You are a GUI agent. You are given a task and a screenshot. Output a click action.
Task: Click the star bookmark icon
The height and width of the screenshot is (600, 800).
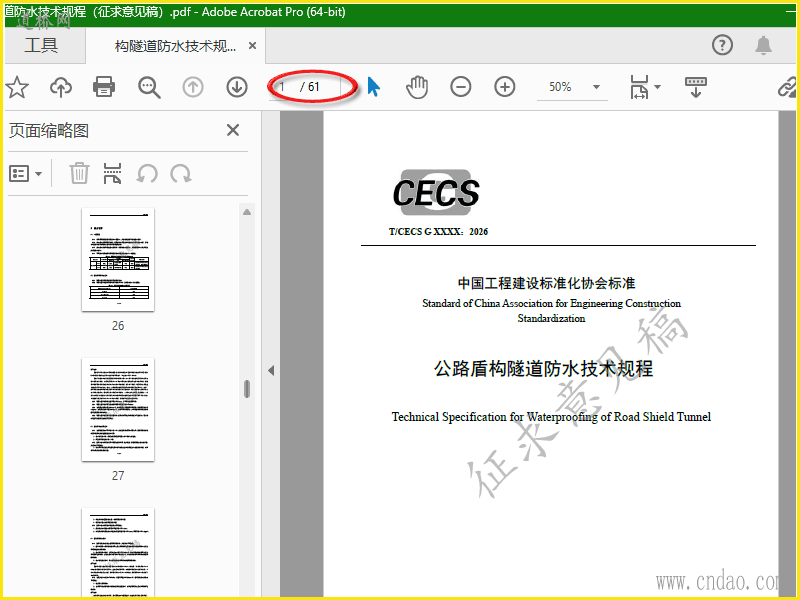coord(17,87)
